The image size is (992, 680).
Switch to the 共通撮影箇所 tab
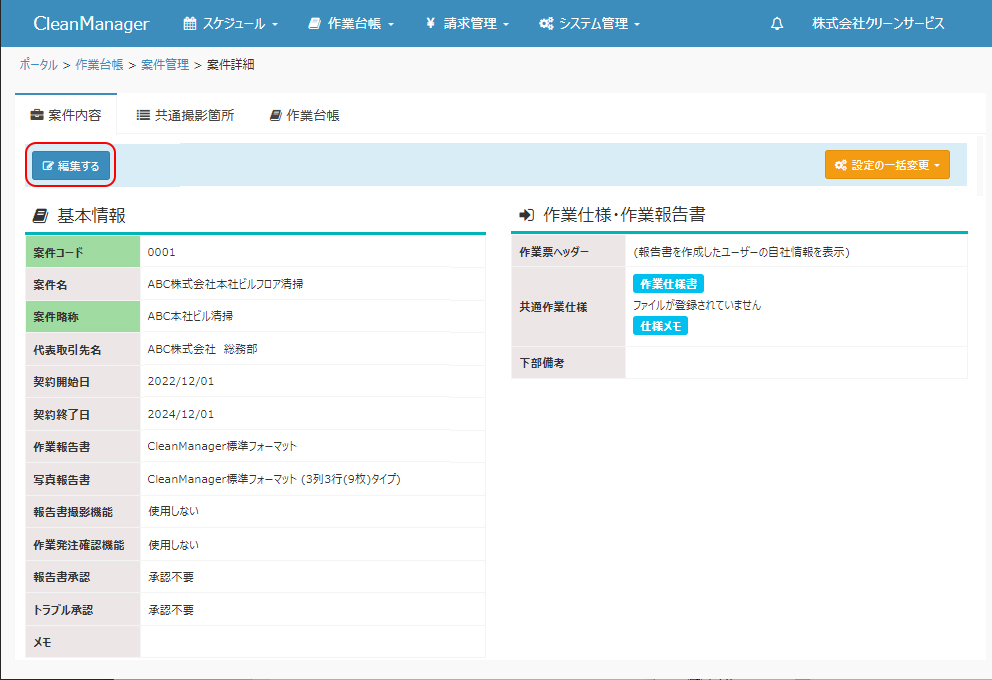click(x=185, y=115)
